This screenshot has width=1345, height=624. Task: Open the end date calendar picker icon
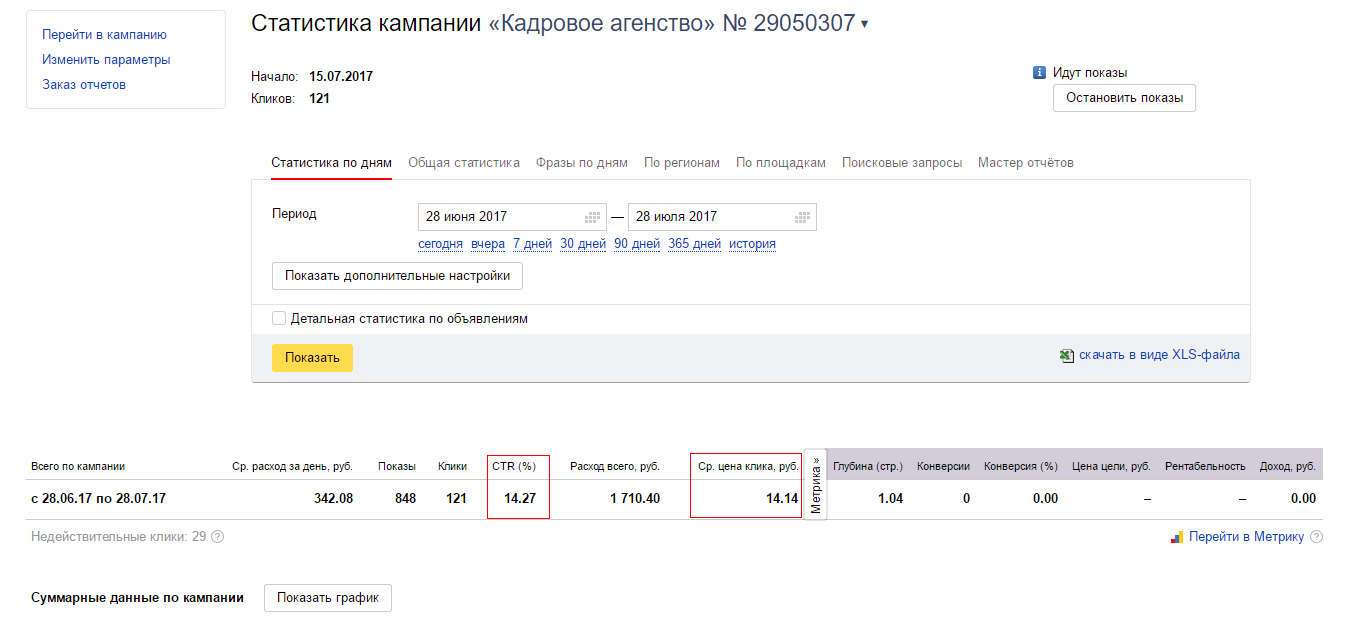[x=802, y=217]
